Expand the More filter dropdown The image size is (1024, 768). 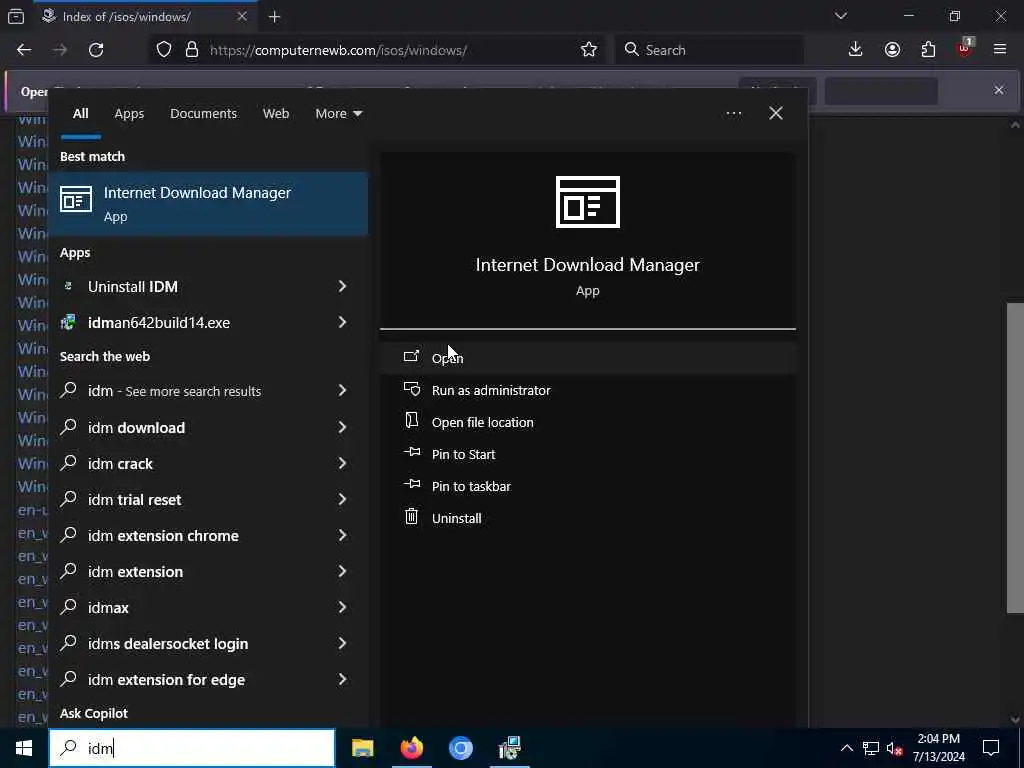coord(338,114)
